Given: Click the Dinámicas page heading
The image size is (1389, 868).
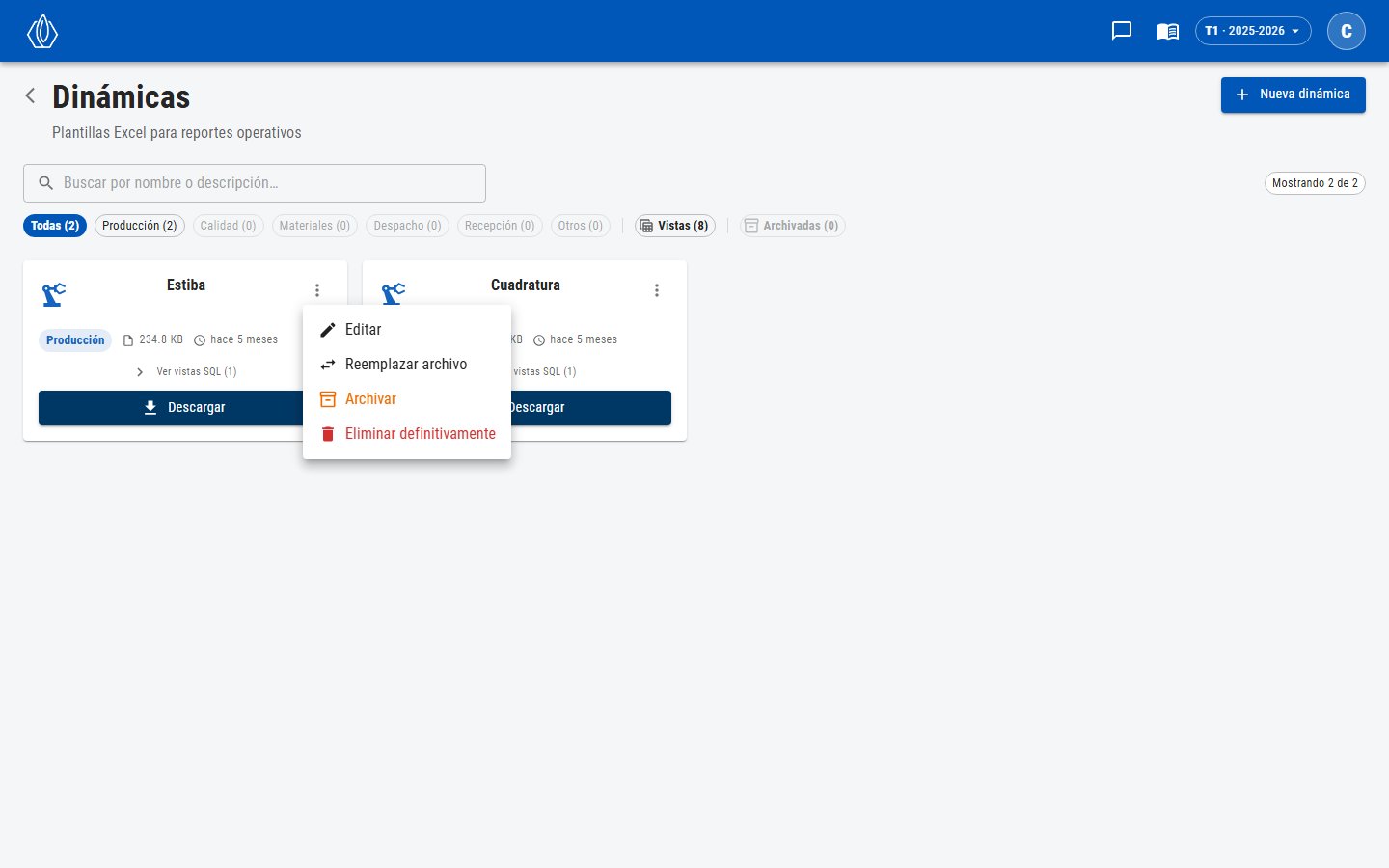Looking at the screenshot, I should pos(122,97).
